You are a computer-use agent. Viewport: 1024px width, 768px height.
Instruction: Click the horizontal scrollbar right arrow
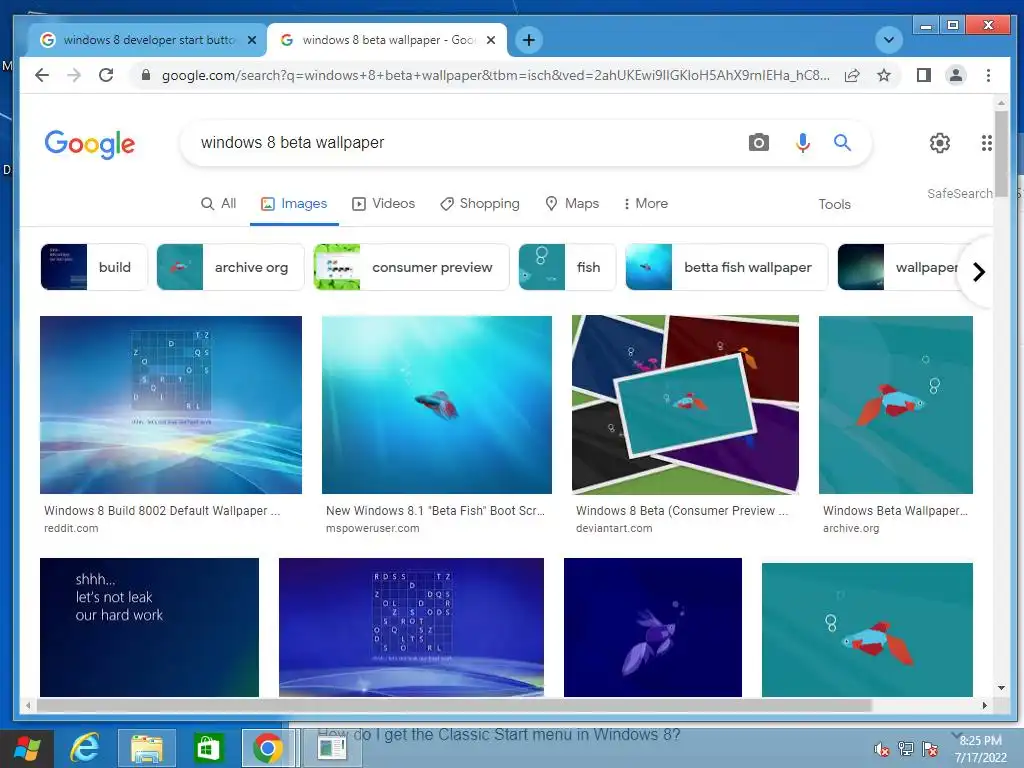985,705
